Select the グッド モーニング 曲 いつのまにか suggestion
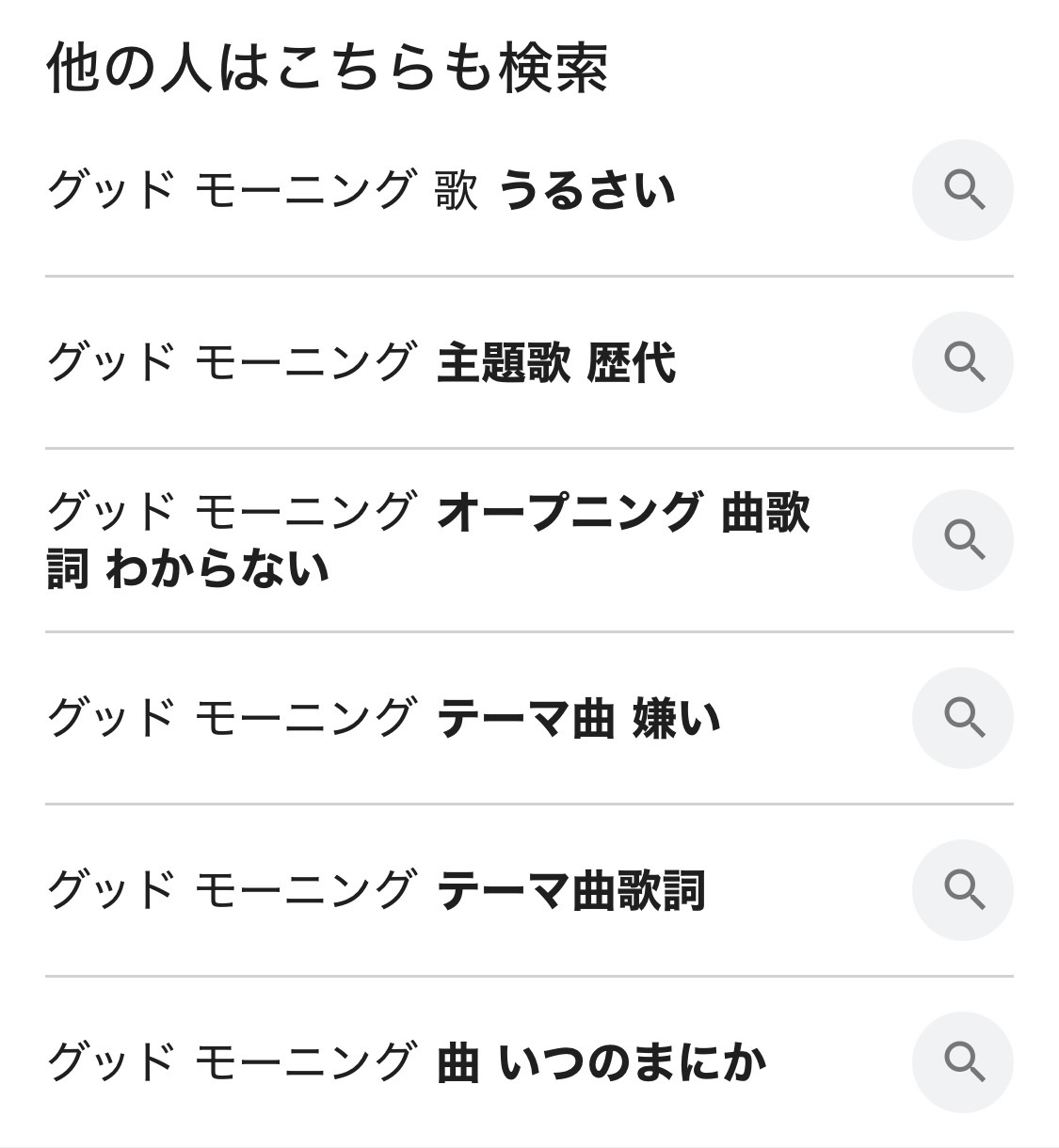The height and width of the screenshot is (1148, 1059). [x=405, y=1063]
